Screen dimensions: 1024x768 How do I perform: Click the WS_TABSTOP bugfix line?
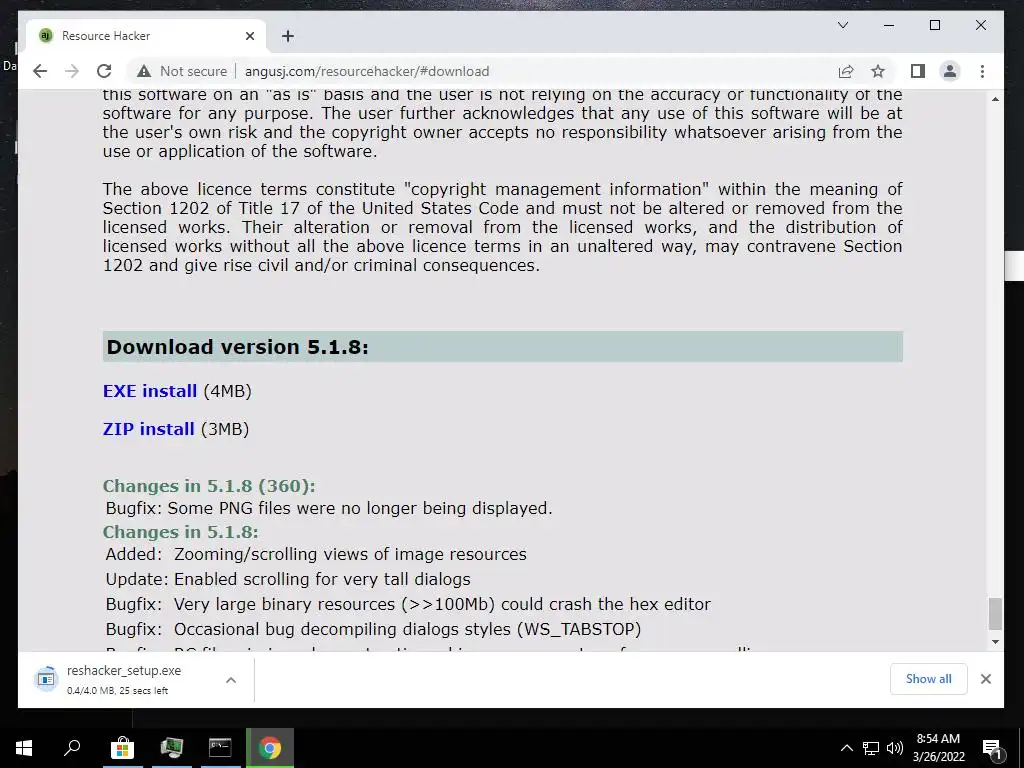pyautogui.click(x=374, y=629)
